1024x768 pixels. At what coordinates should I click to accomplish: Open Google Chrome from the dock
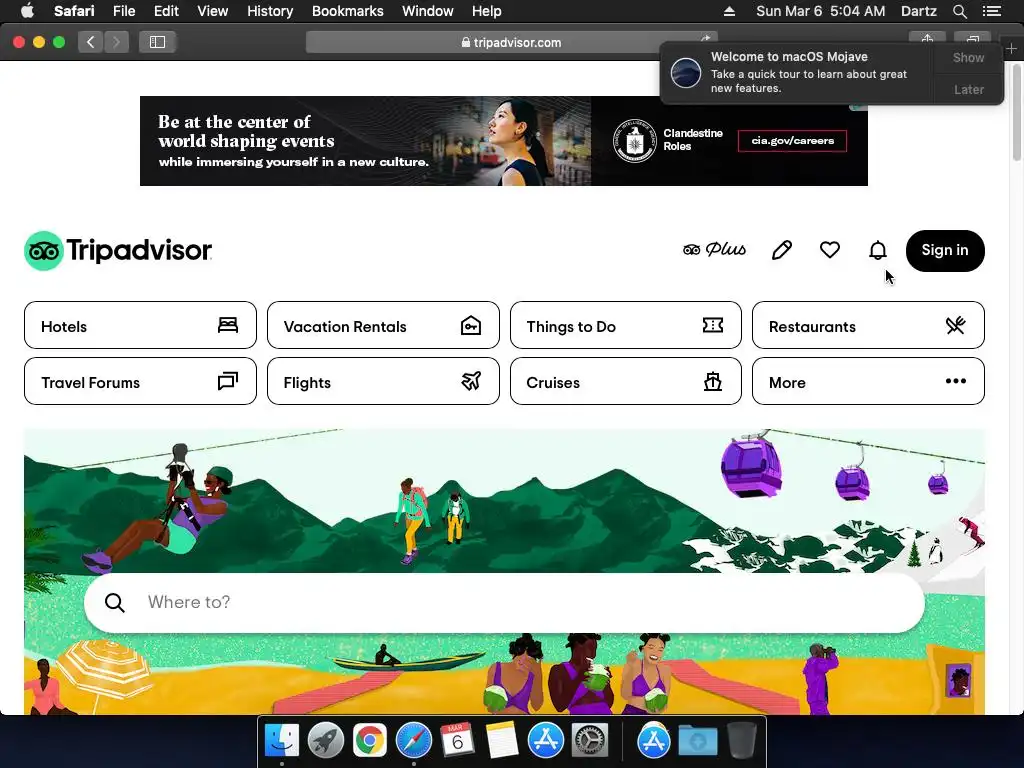coord(370,740)
